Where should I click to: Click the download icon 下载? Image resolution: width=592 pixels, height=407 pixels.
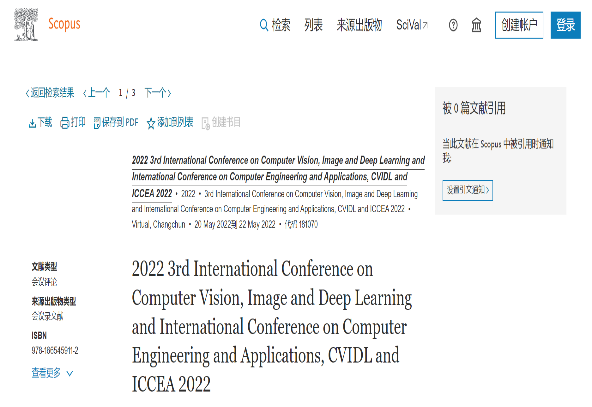click(x=32, y=123)
